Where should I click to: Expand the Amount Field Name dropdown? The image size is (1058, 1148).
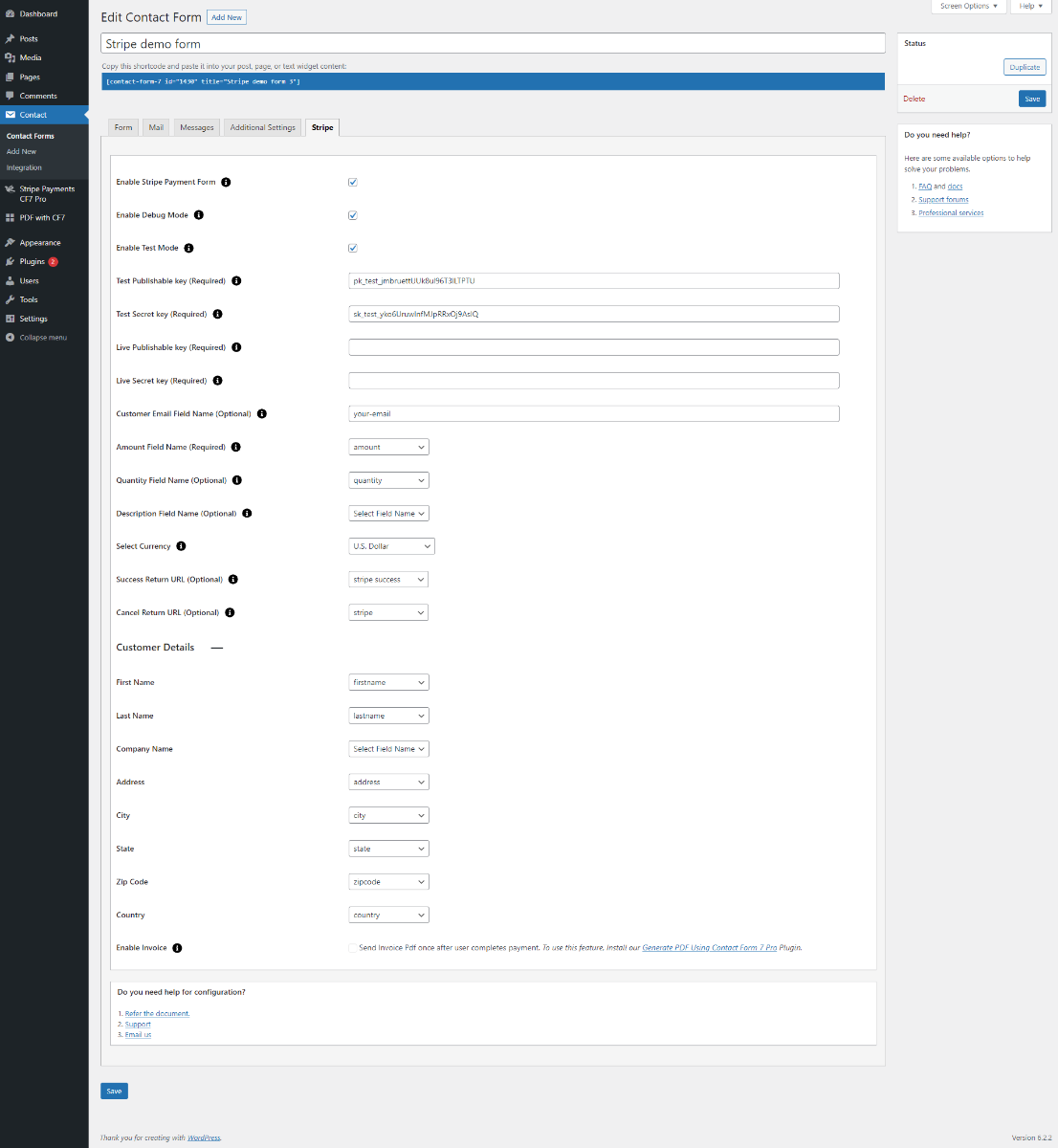(x=389, y=447)
